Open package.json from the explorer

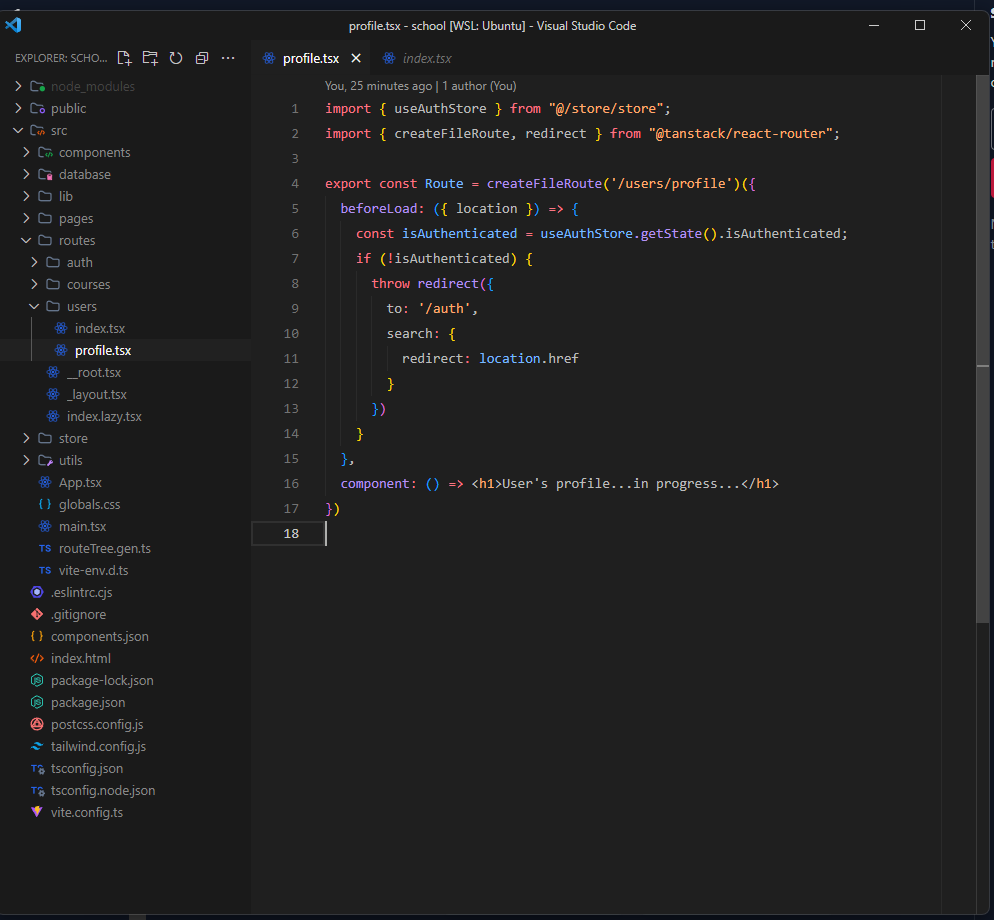point(88,702)
